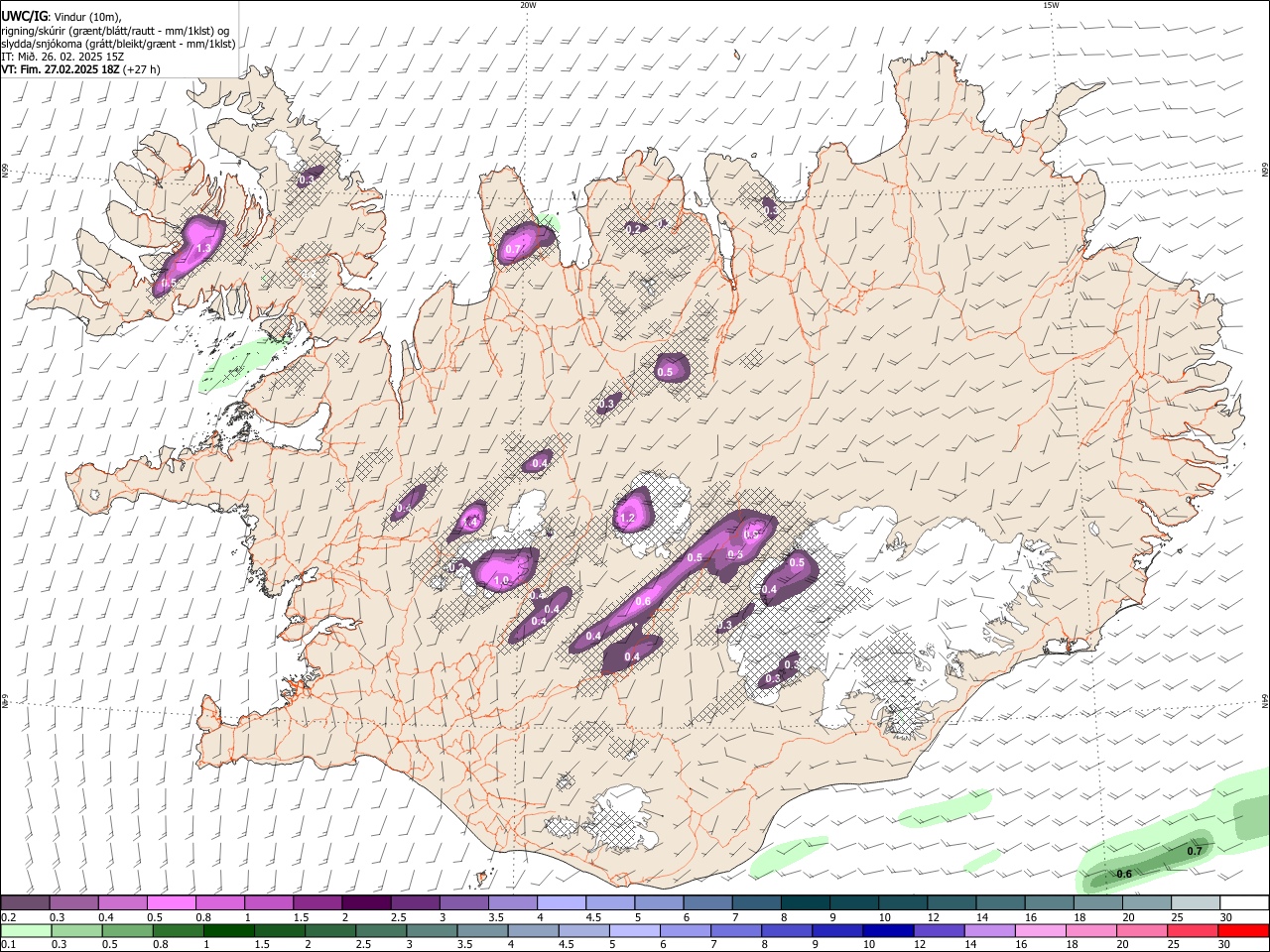
Task: Select lower scale swatch between 6 and 7
Action: pos(685,931)
